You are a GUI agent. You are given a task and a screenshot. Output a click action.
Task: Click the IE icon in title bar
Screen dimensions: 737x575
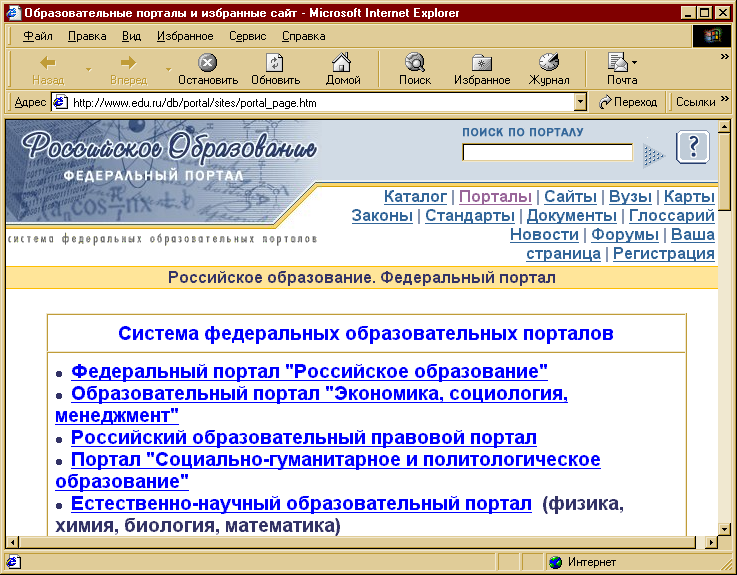pyautogui.click(x=13, y=12)
